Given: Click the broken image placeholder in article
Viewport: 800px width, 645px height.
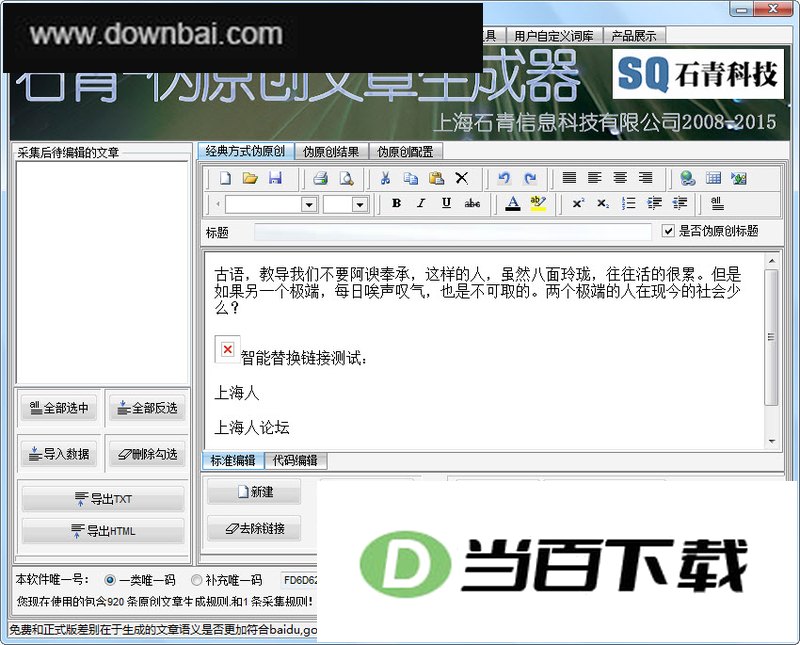Looking at the screenshot, I should pos(227,350).
